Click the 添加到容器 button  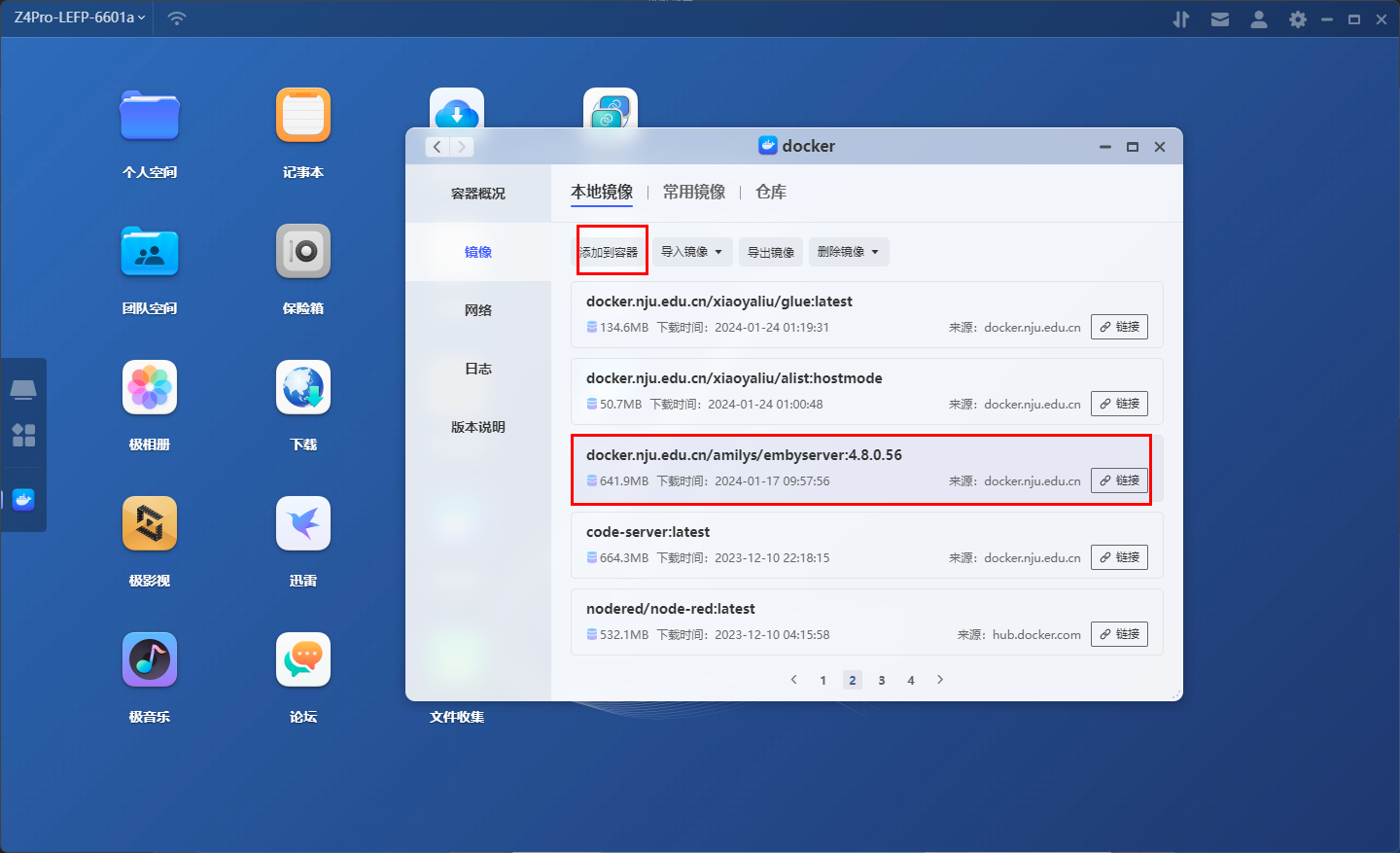coord(610,252)
